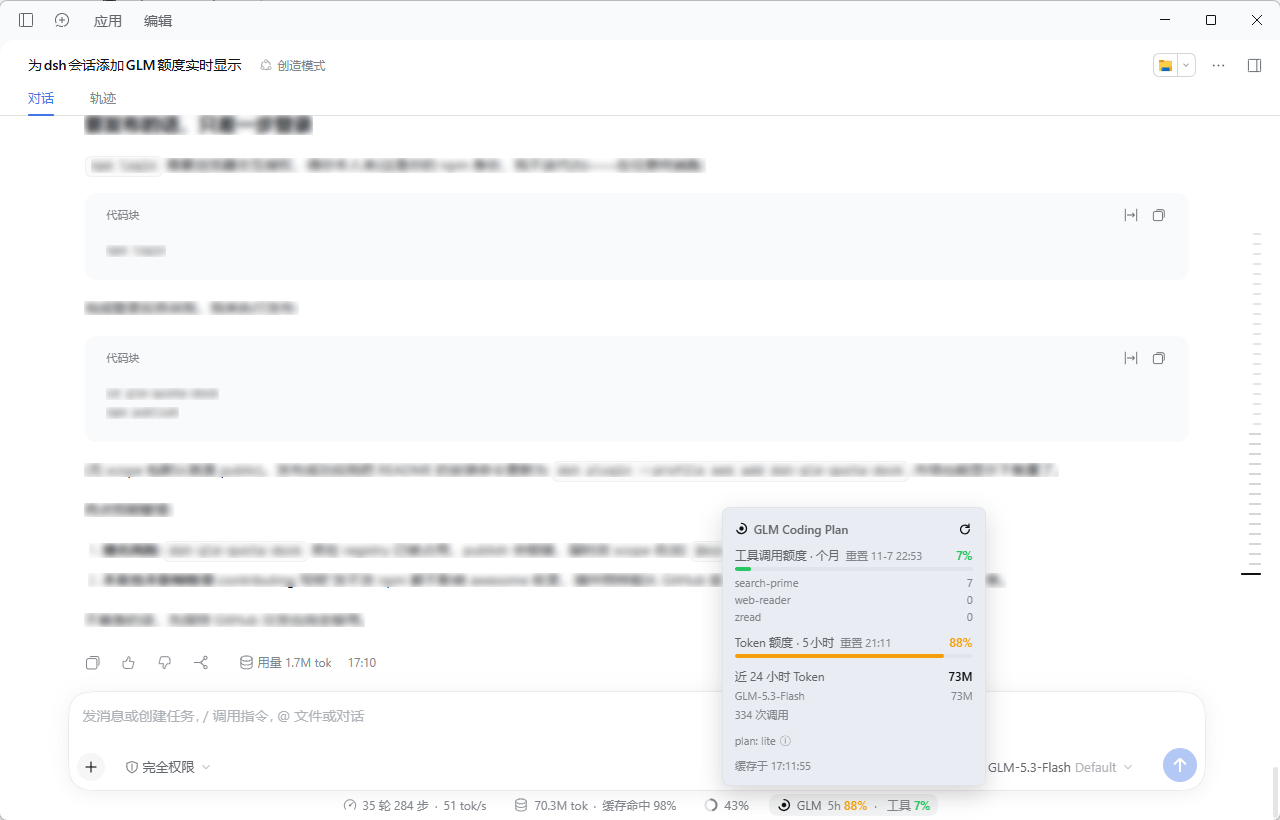Open the 完全权限 permissions dropdown
1280x820 pixels.
pos(168,767)
